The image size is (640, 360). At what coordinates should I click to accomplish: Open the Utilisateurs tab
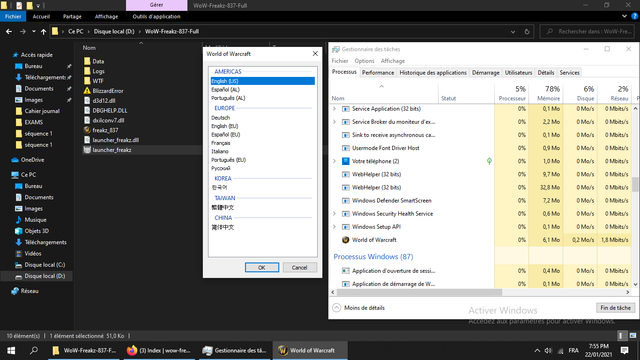pyautogui.click(x=518, y=73)
